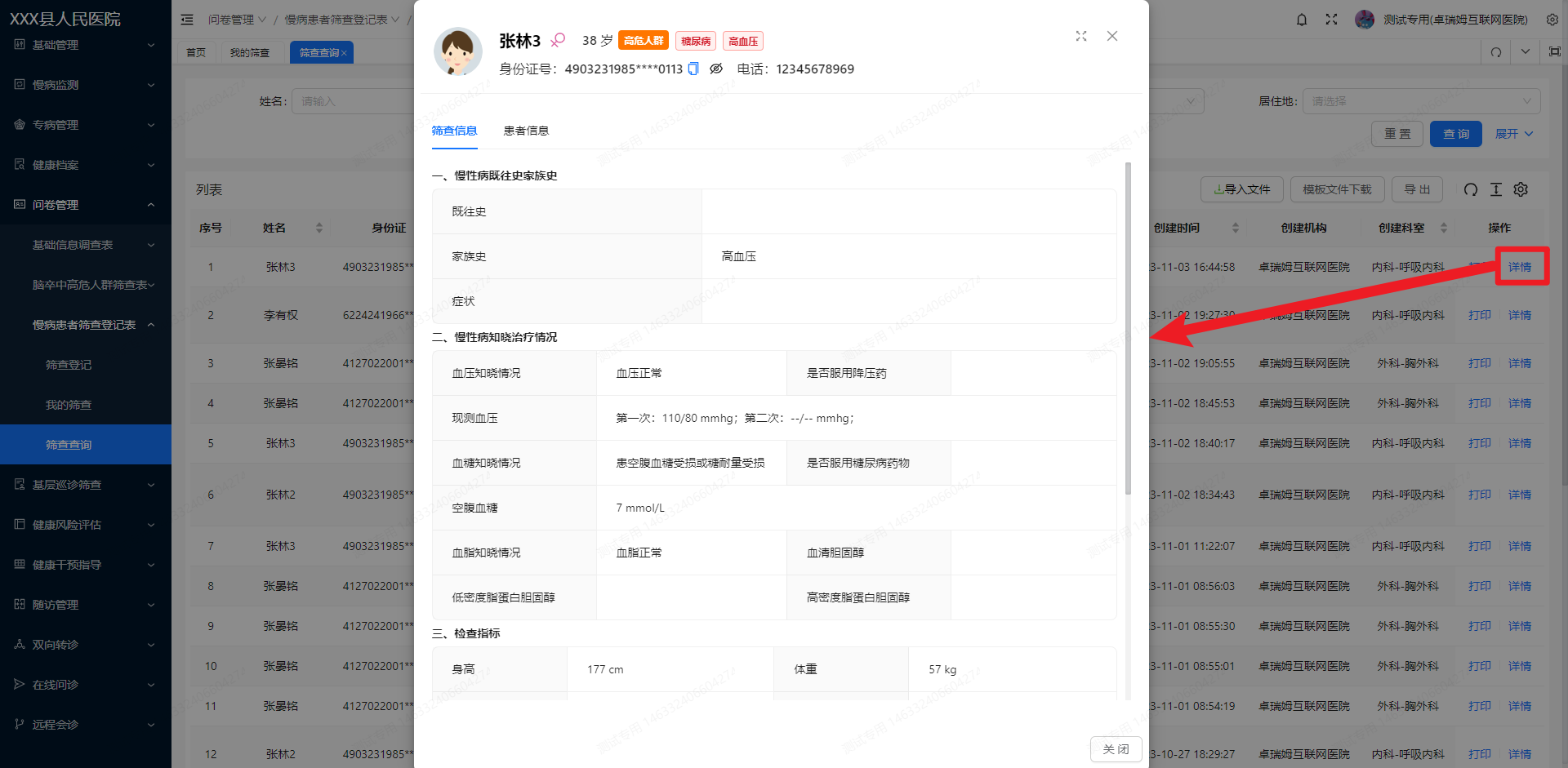Expand 双向转诊 sidebar menu
The height and width of the screenshot is (768, 1568).
click(86, 645)
